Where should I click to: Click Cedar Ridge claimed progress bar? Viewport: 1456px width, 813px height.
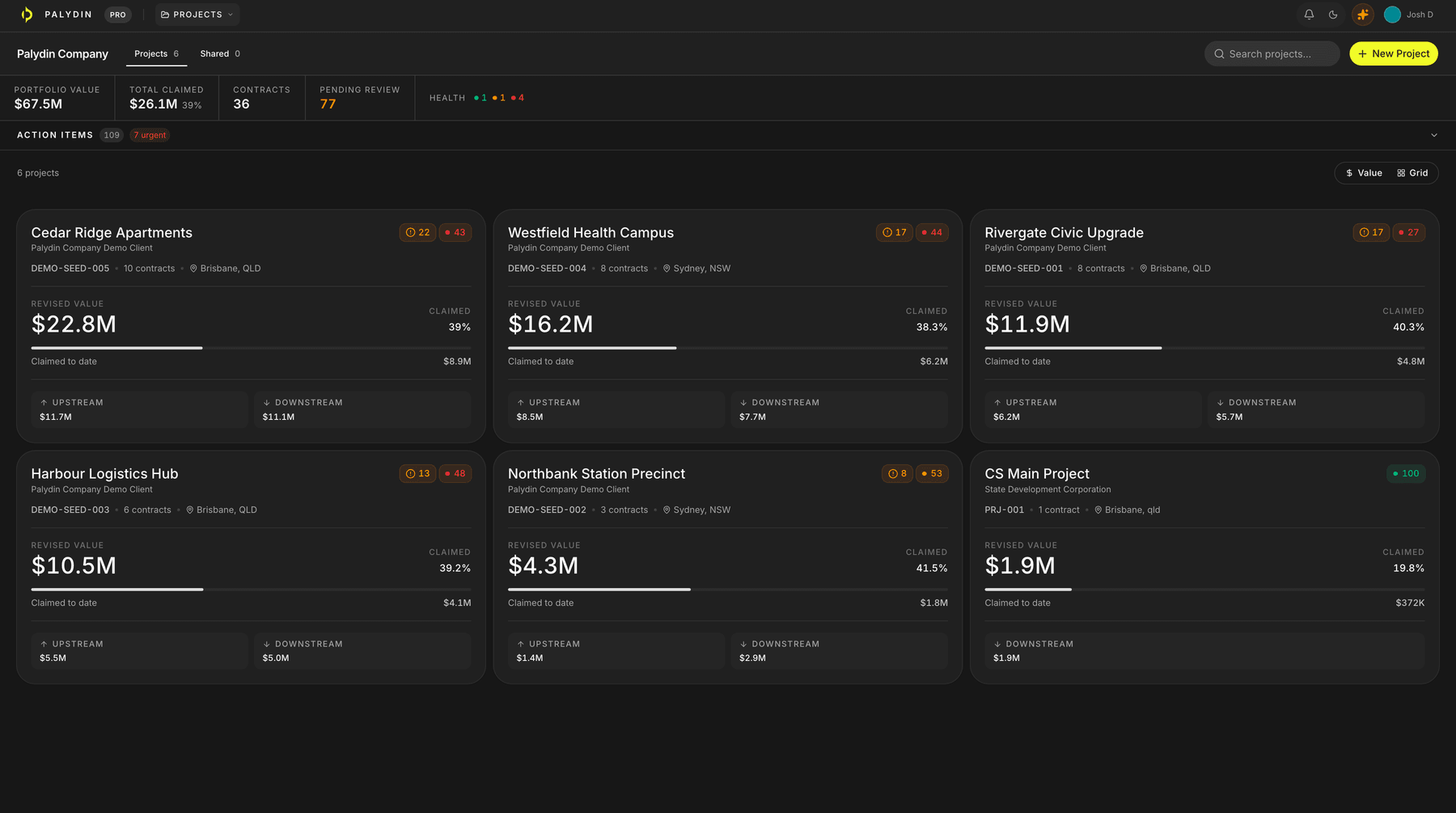click(251, 348)
